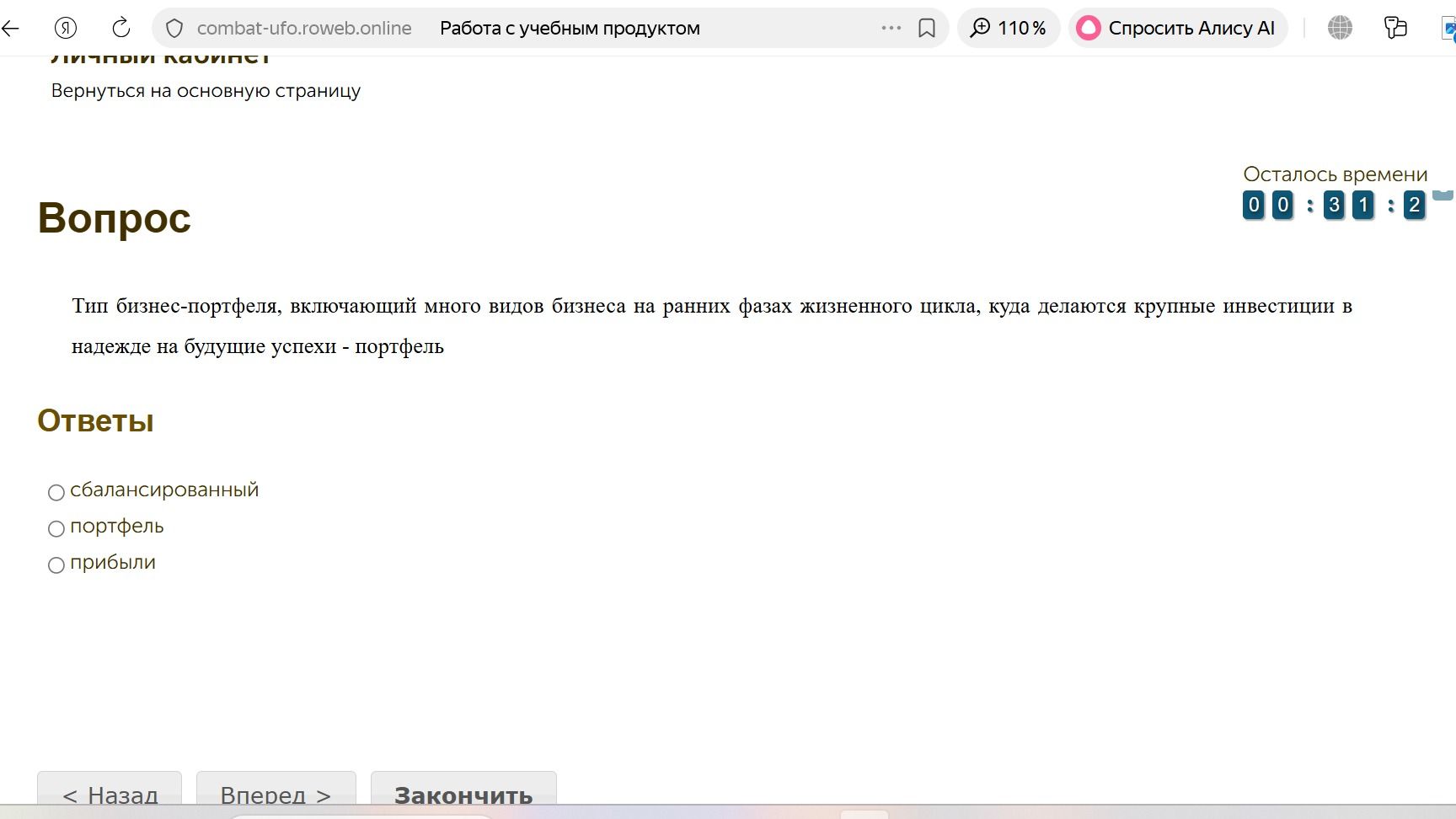The height and width of the screenshot is (819, 1456).
Task: Open the collections icon in toolbar
Action: 1395,28
